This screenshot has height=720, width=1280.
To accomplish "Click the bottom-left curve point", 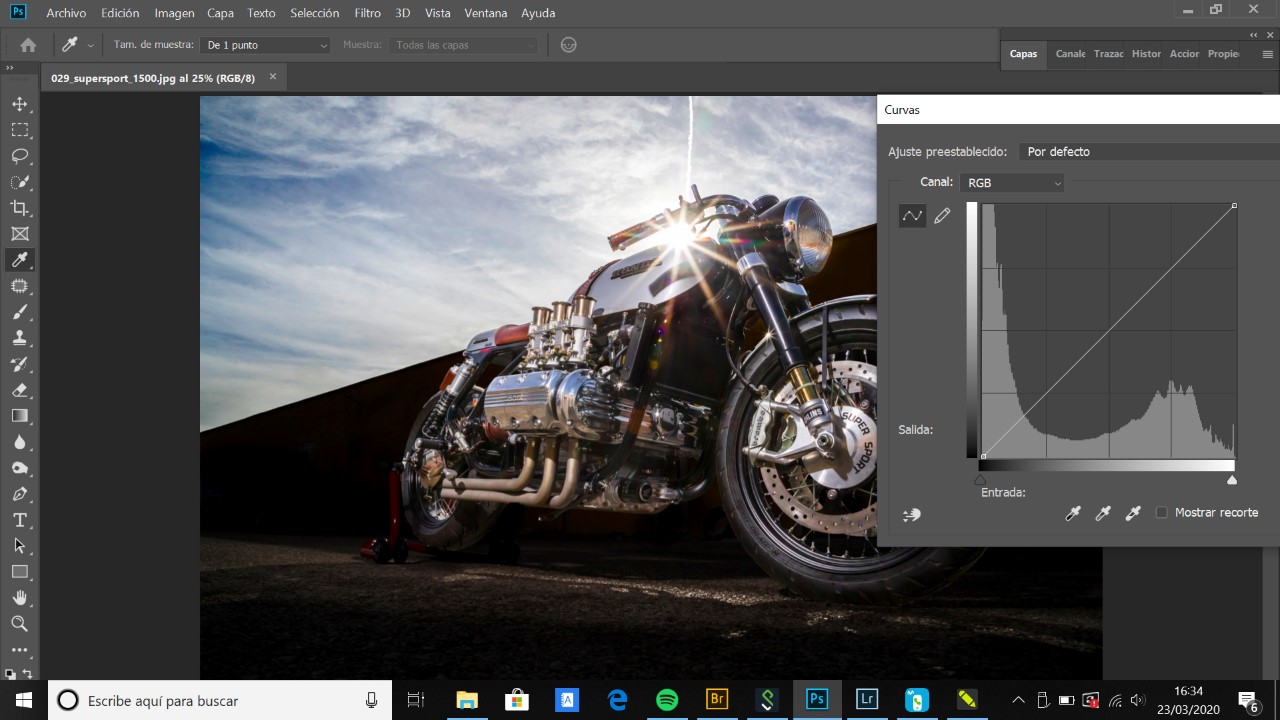I will 983,456.
